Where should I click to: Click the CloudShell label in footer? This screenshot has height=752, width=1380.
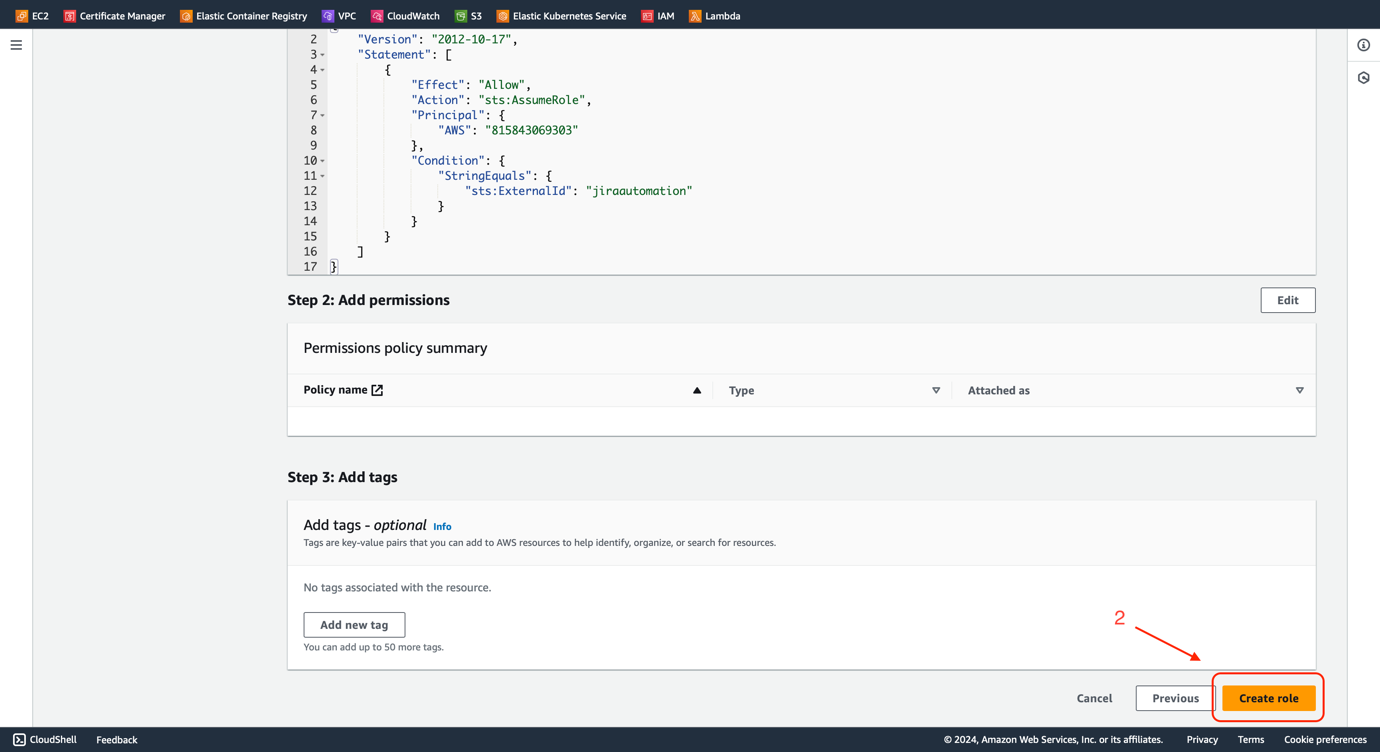coord(53,740)
